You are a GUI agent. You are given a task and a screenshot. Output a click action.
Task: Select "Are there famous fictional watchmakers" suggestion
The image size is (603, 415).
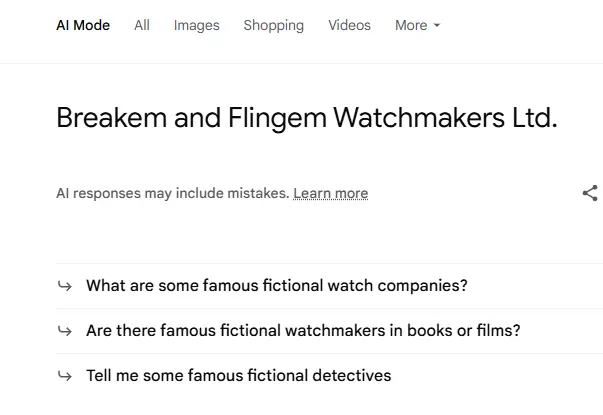pyautogui.click(x=303, y=331)
